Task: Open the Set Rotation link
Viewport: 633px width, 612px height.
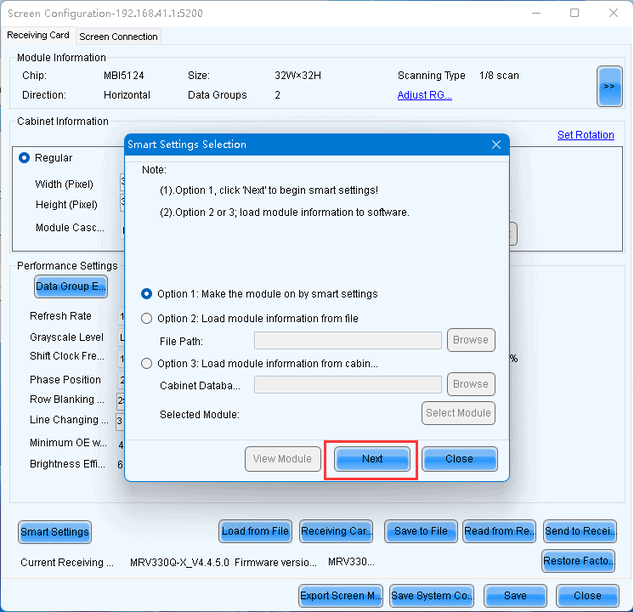Action: click(585, 135)
